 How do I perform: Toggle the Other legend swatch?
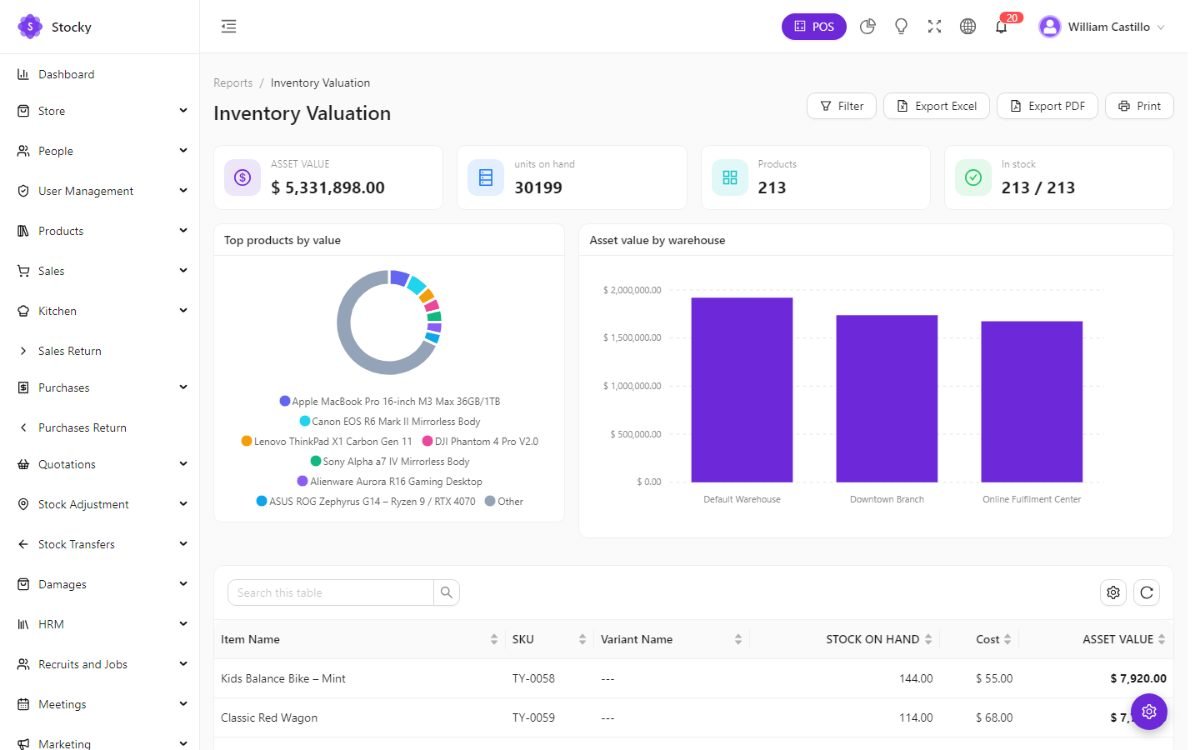[x=490, y=501]
